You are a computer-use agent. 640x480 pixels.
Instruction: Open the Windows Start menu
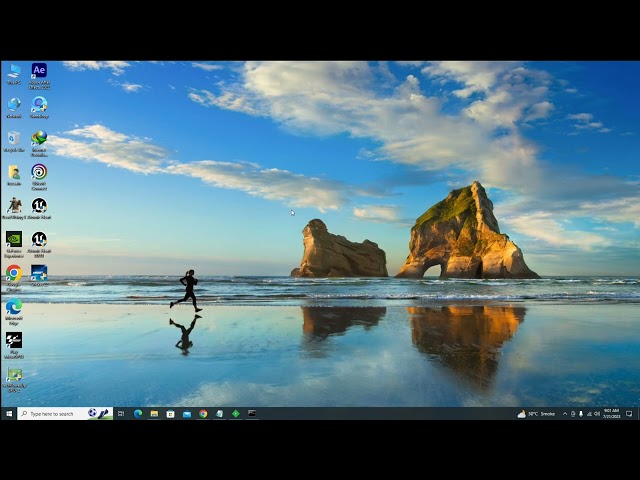(x=9, y=413)
